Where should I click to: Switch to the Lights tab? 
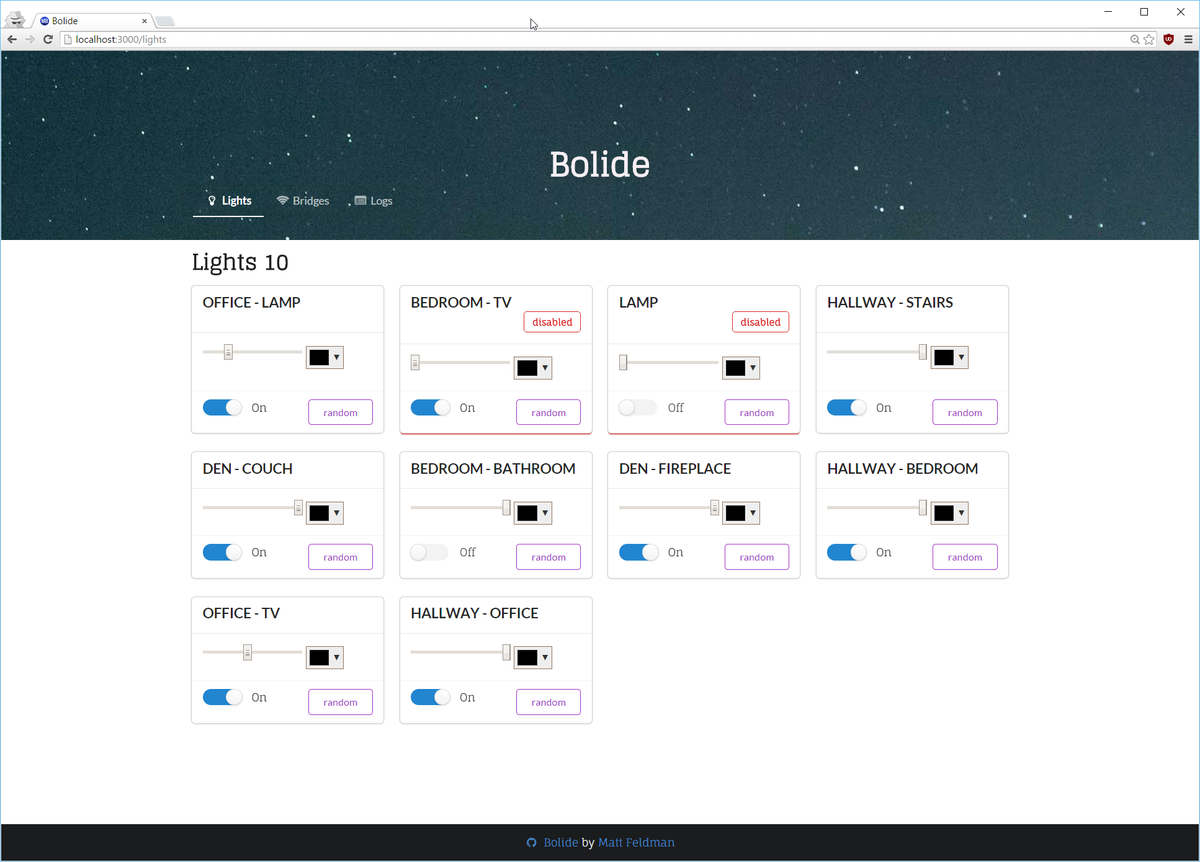[x=229, y=201]
